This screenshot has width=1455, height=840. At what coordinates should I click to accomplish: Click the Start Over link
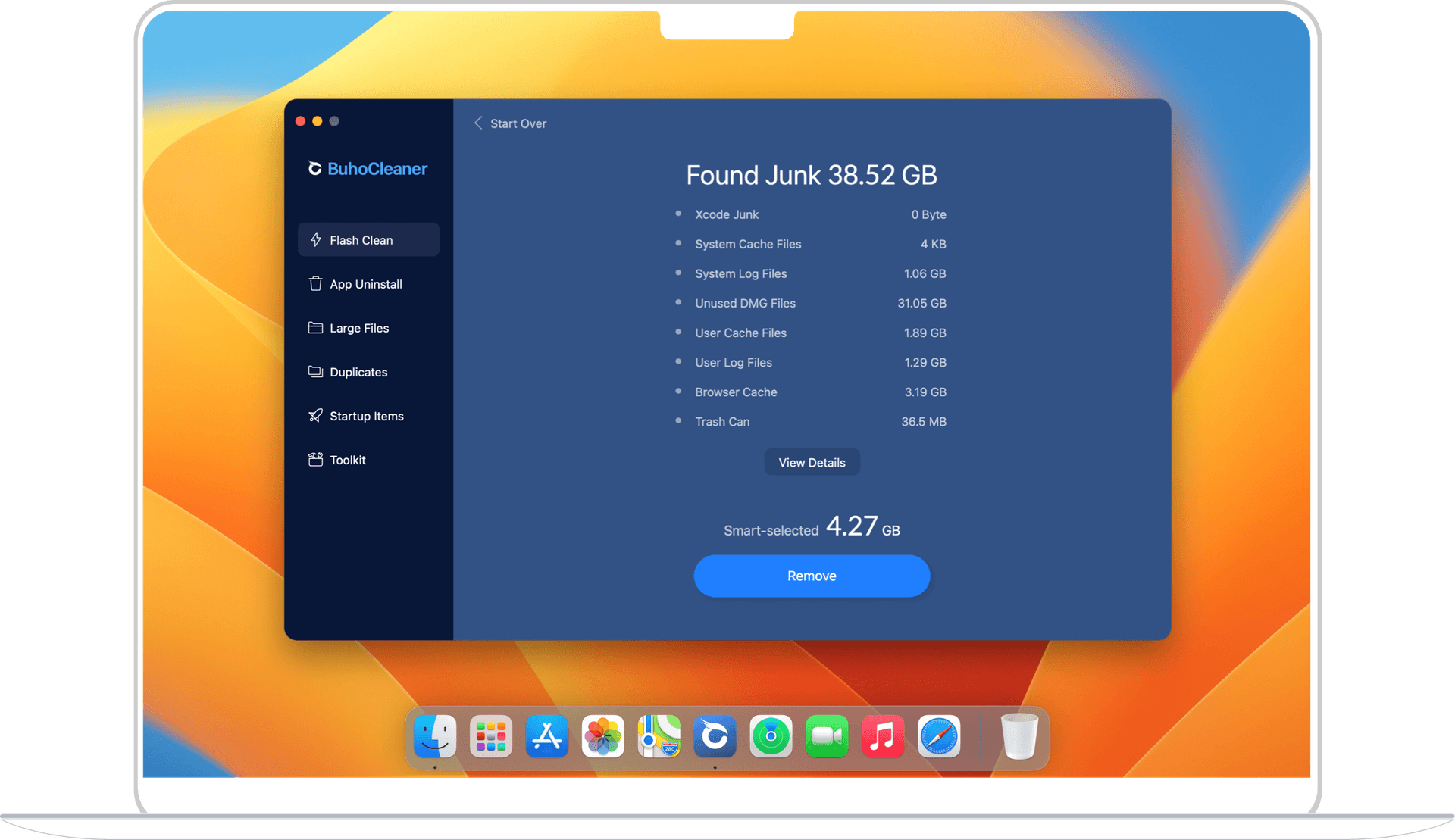click(x=518, y=123)
